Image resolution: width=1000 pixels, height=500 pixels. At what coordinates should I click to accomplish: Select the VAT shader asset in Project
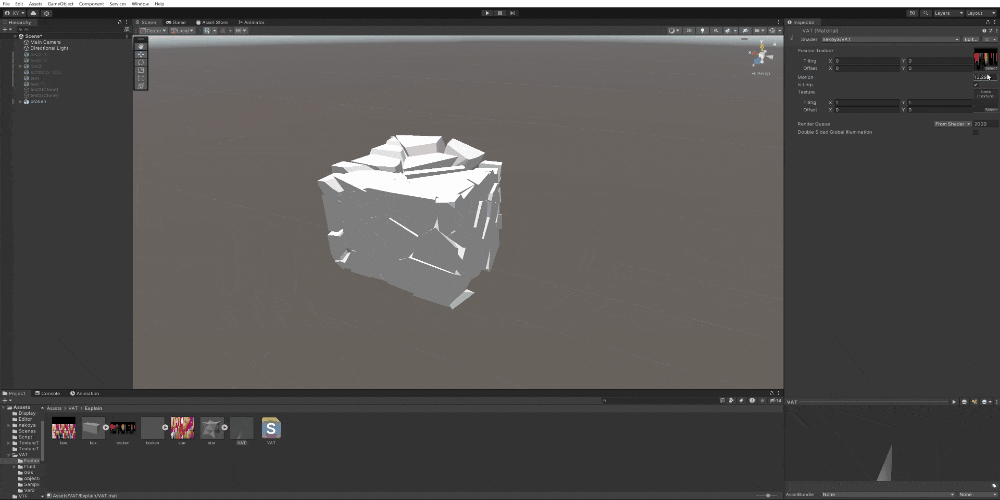pos(271,430)
